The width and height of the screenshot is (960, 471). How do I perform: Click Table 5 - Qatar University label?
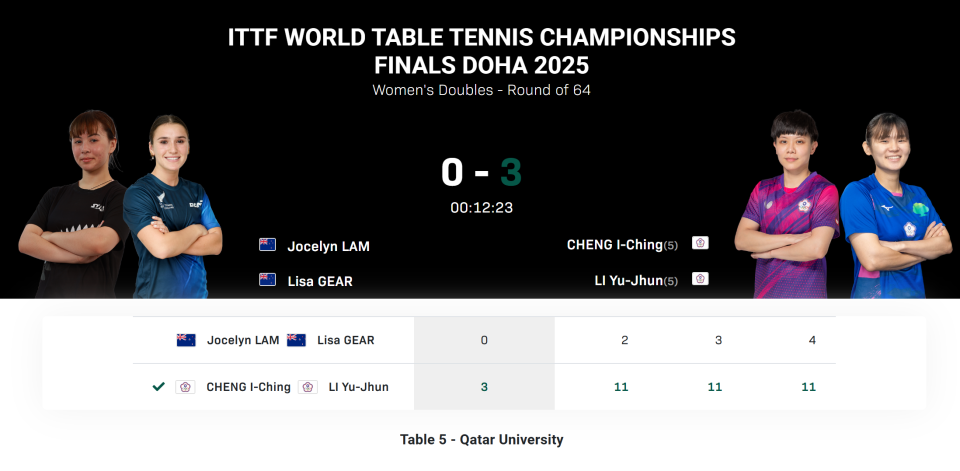(x=481, y=439)
